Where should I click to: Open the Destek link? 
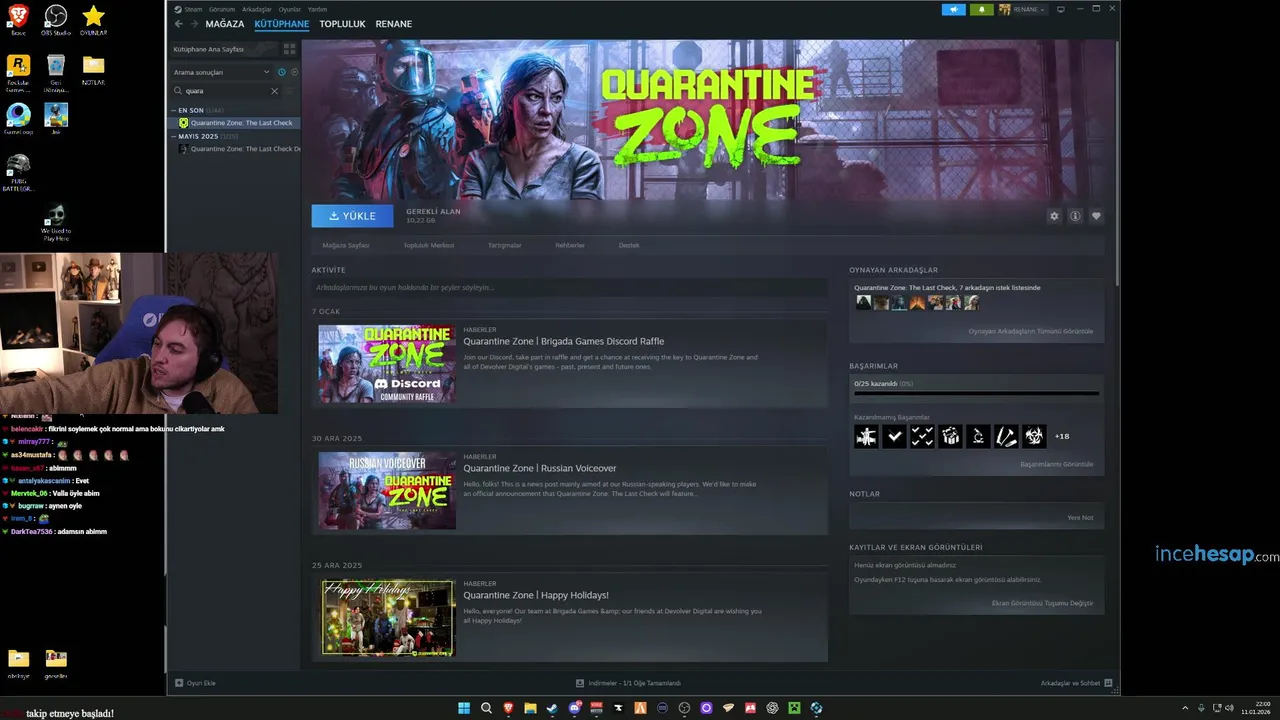coord(629,245)
